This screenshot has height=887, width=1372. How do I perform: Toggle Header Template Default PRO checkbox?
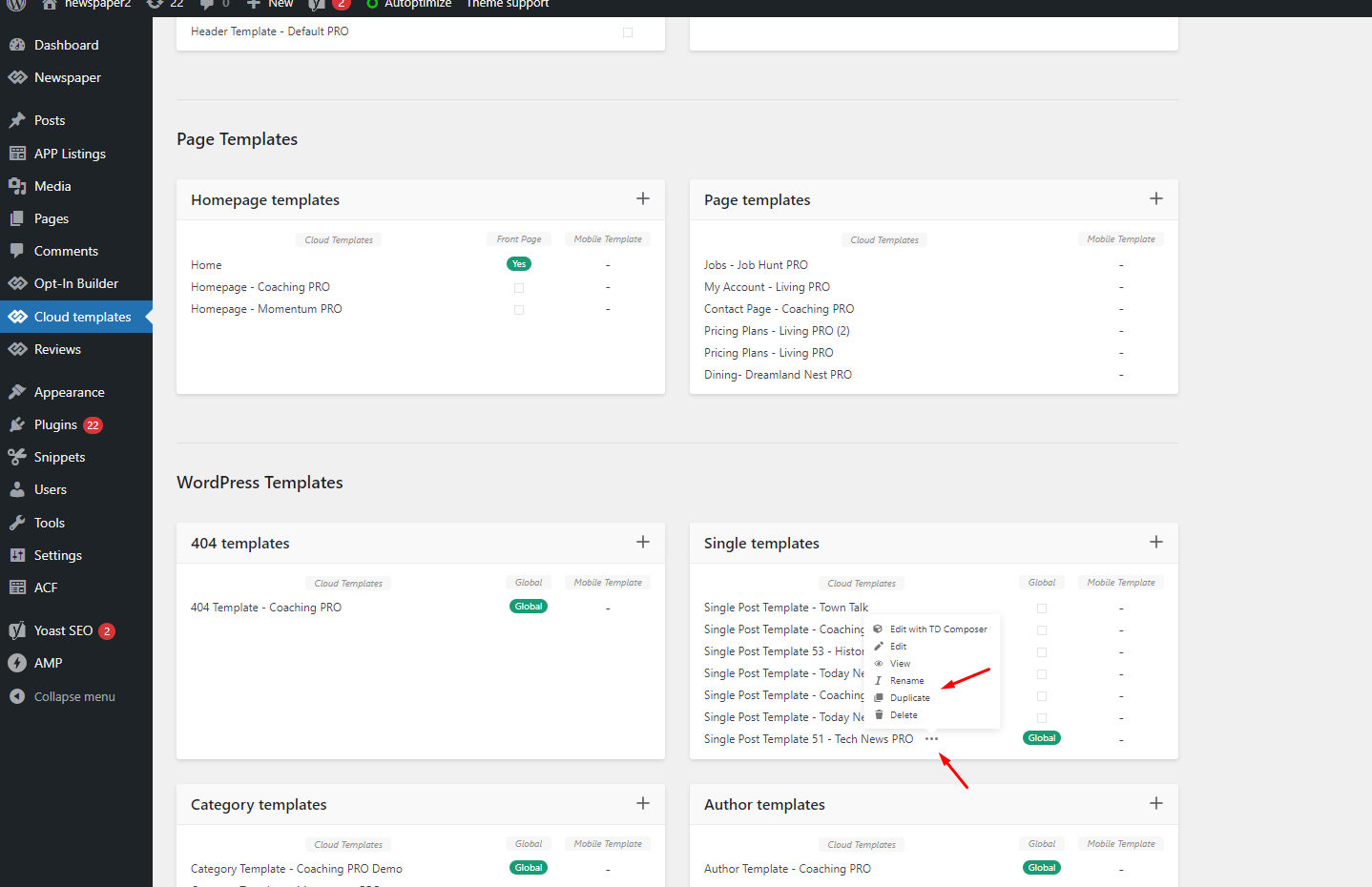click(x=628, y=32)
